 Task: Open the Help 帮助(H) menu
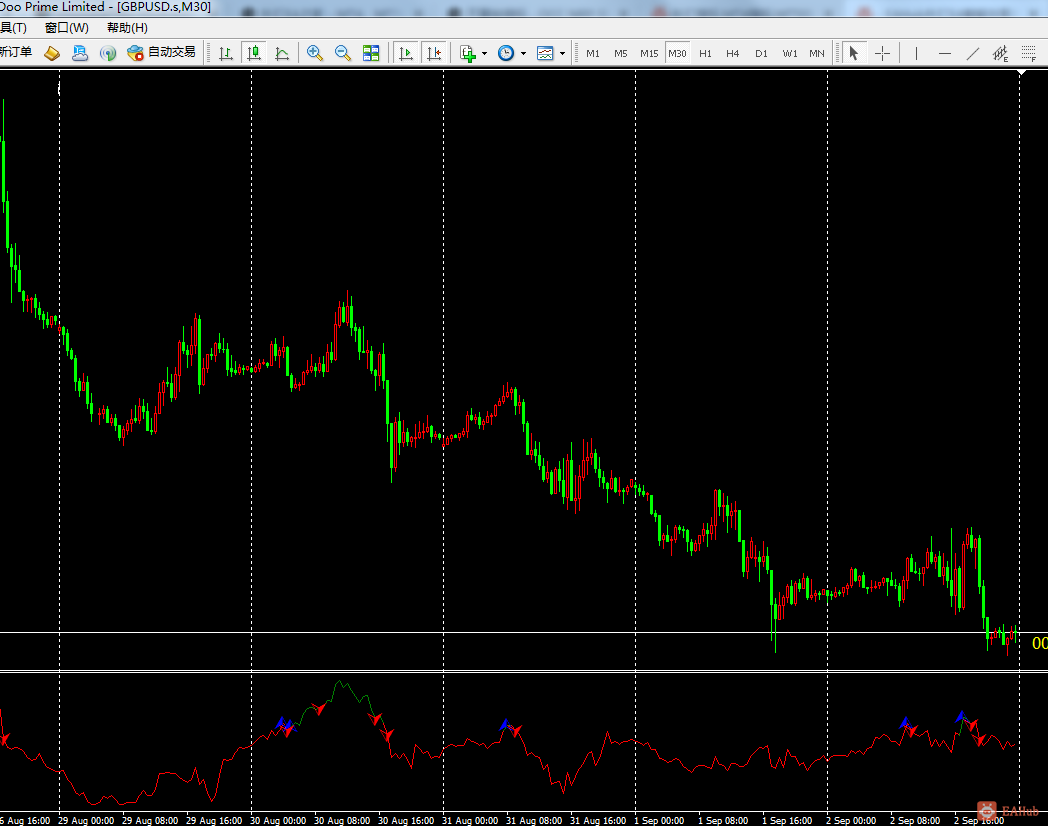(127, 27)
